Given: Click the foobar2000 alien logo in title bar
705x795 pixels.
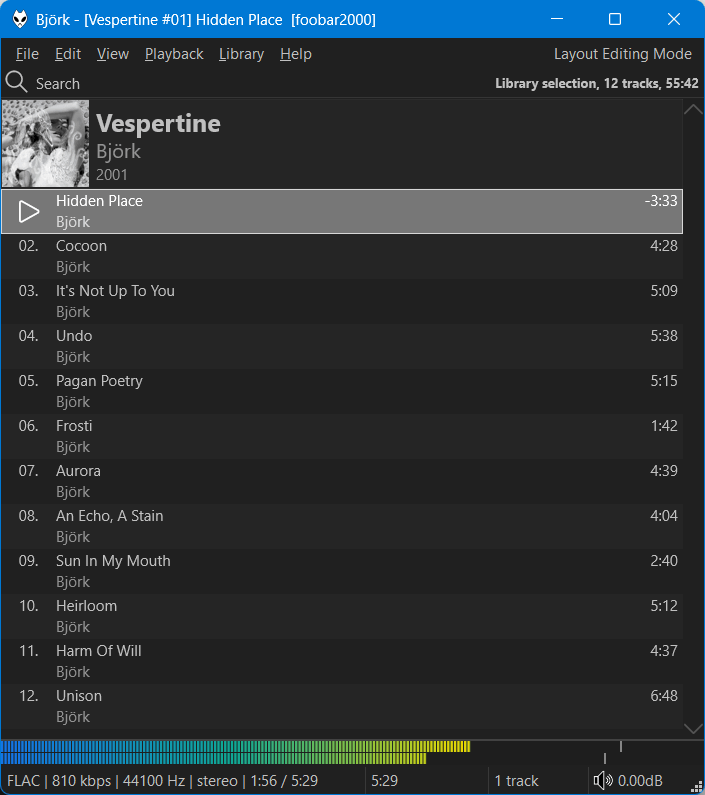Looking at the screenshot, I should click(x=20, y=19).
